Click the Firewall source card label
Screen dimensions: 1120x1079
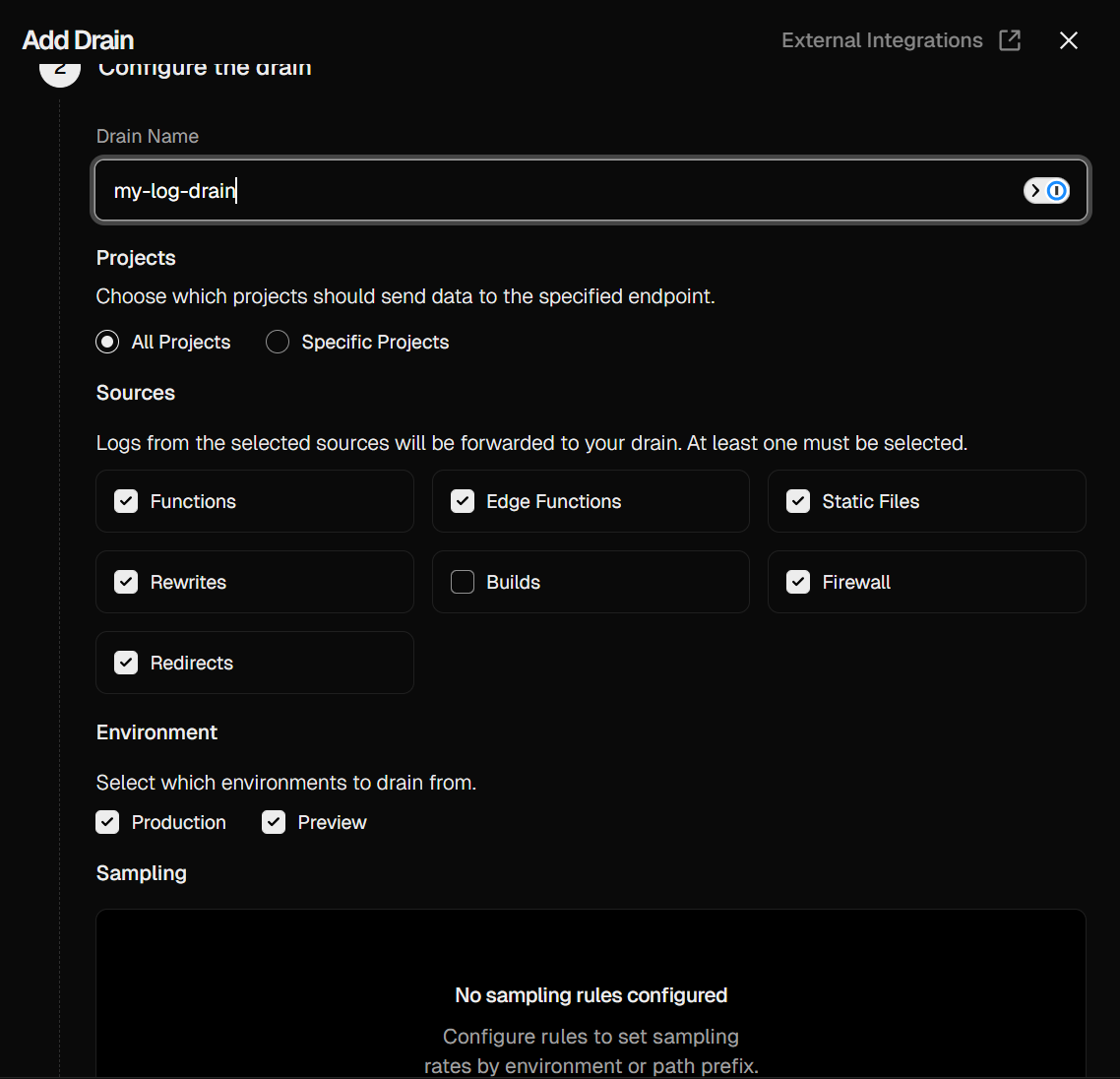[x=856, y=582]
